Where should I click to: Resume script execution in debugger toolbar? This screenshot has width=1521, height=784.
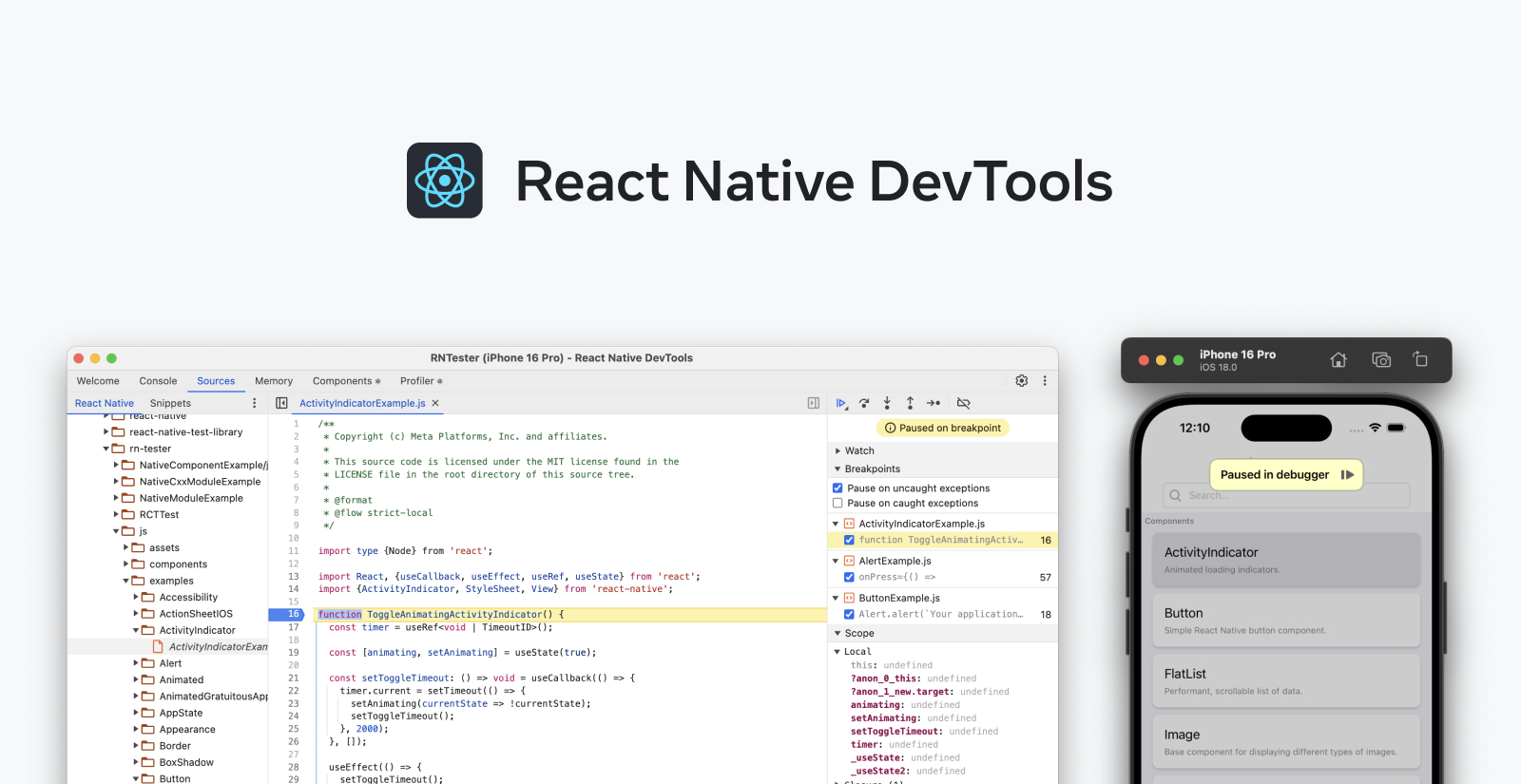point(841,403)
